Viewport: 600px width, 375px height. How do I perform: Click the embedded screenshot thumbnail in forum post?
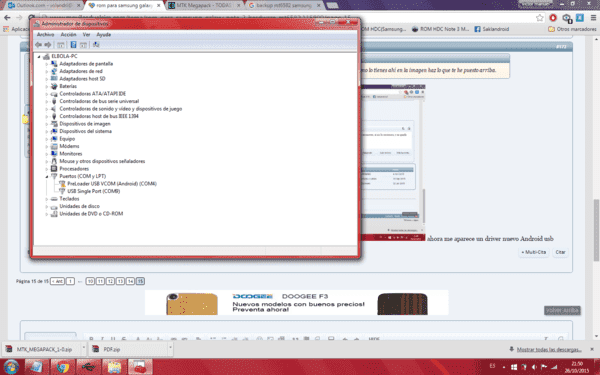393,163
